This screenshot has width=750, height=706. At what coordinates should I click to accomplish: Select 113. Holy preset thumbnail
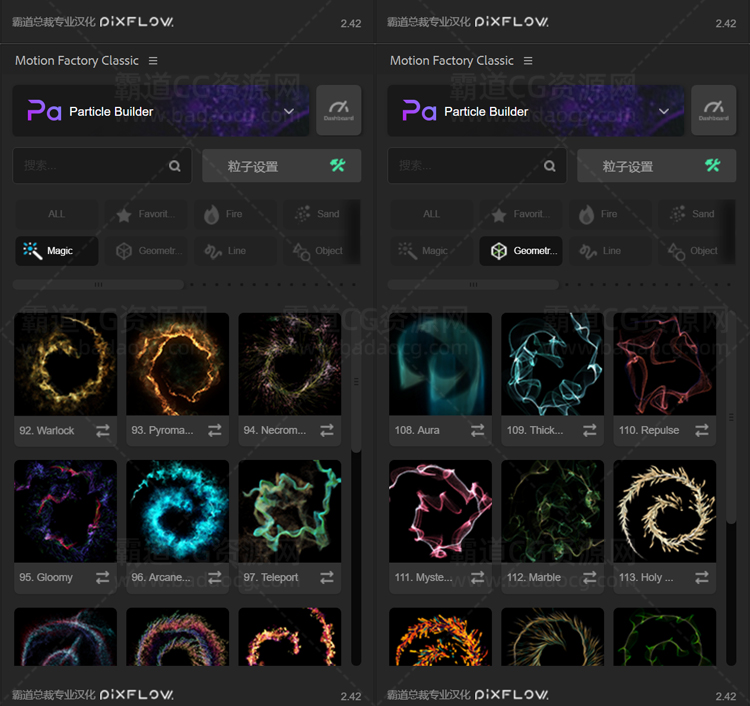(x=665, y=511)
